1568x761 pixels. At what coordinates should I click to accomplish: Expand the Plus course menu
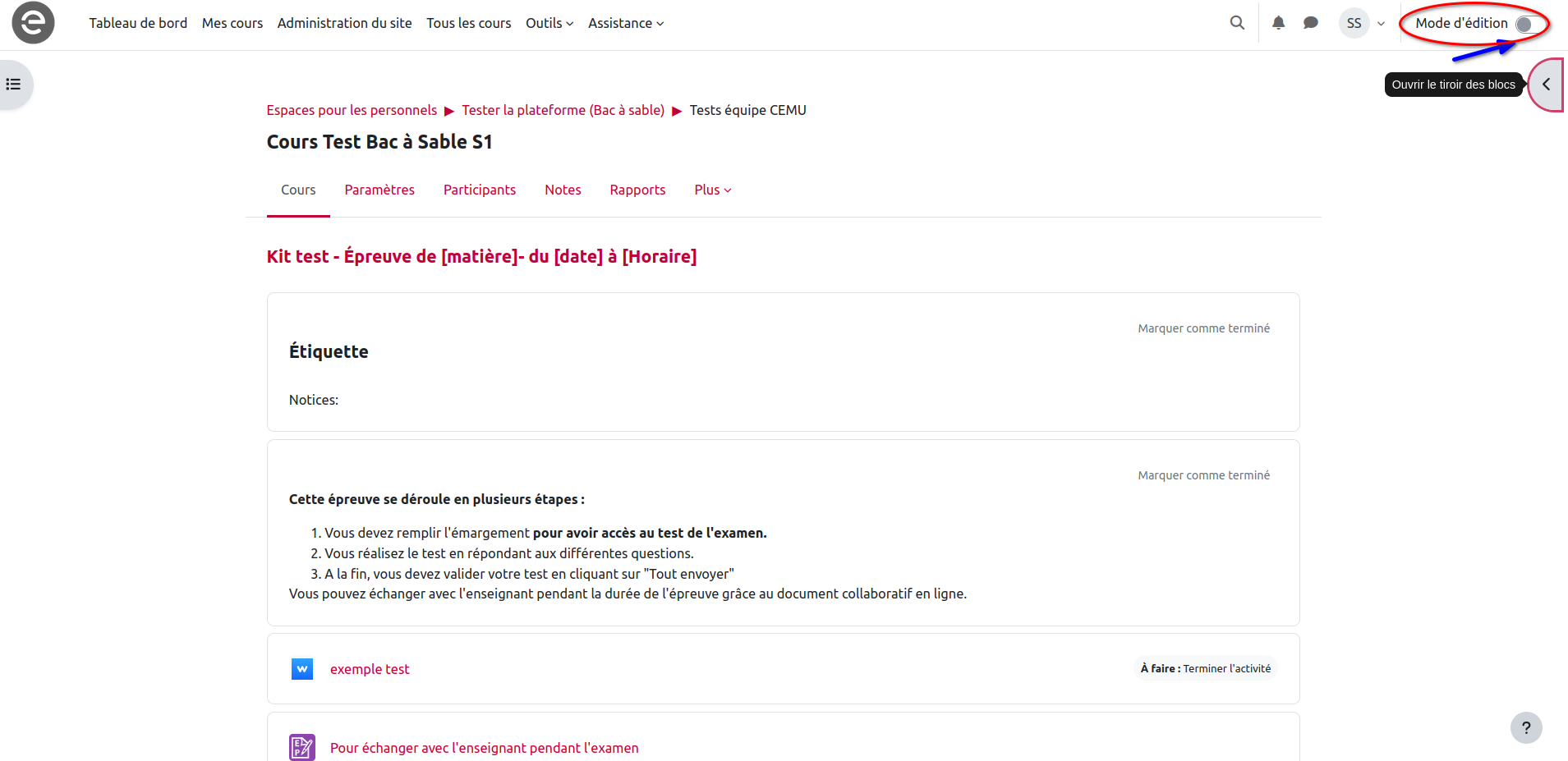[x=712, y=190]
